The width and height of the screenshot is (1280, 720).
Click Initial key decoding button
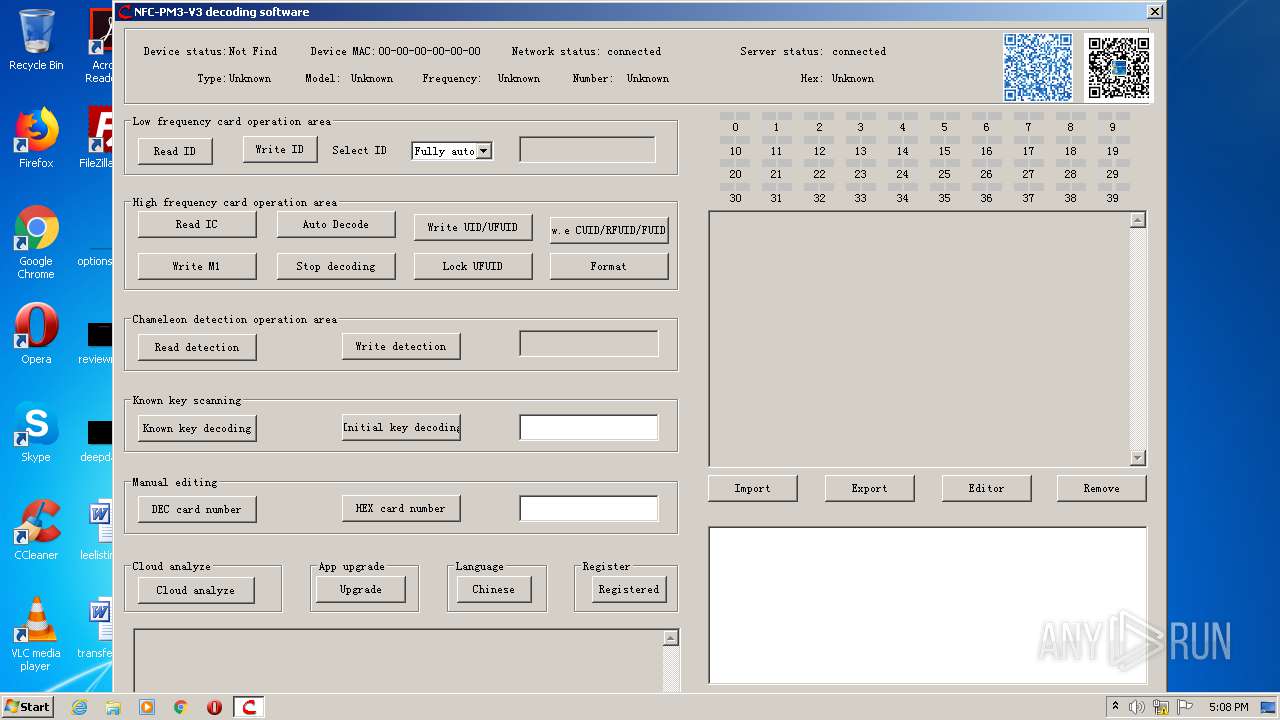click(401, 427)
